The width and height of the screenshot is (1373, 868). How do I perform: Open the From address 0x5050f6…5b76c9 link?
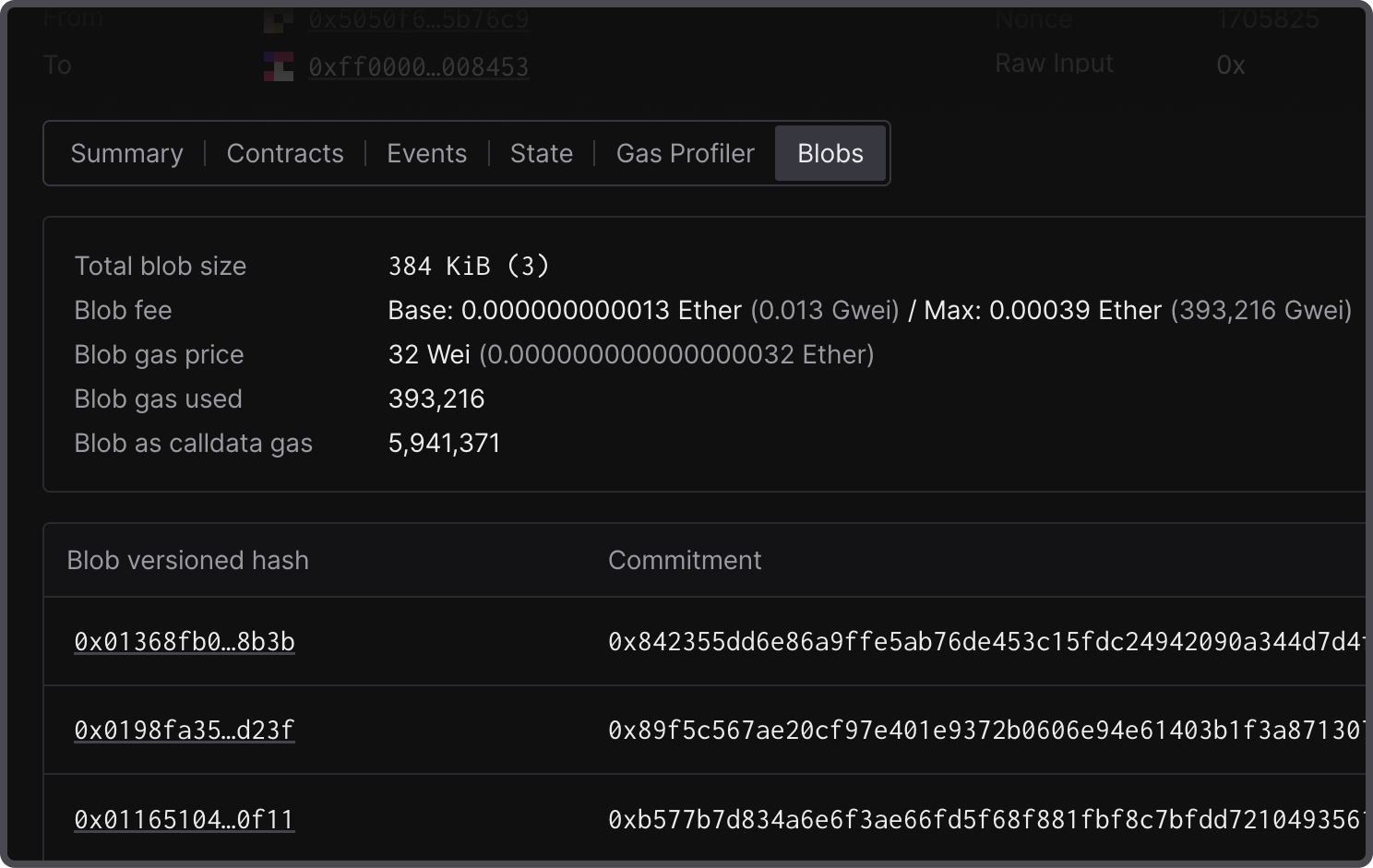point(418,18)
